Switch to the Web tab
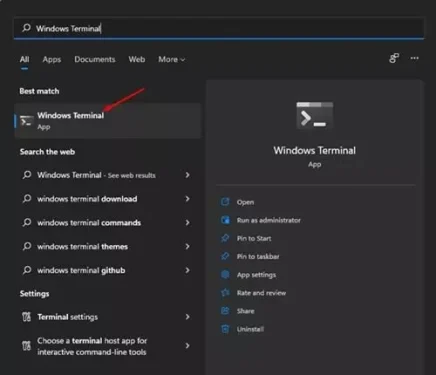The image size is (436, 375). pos(137,59)
